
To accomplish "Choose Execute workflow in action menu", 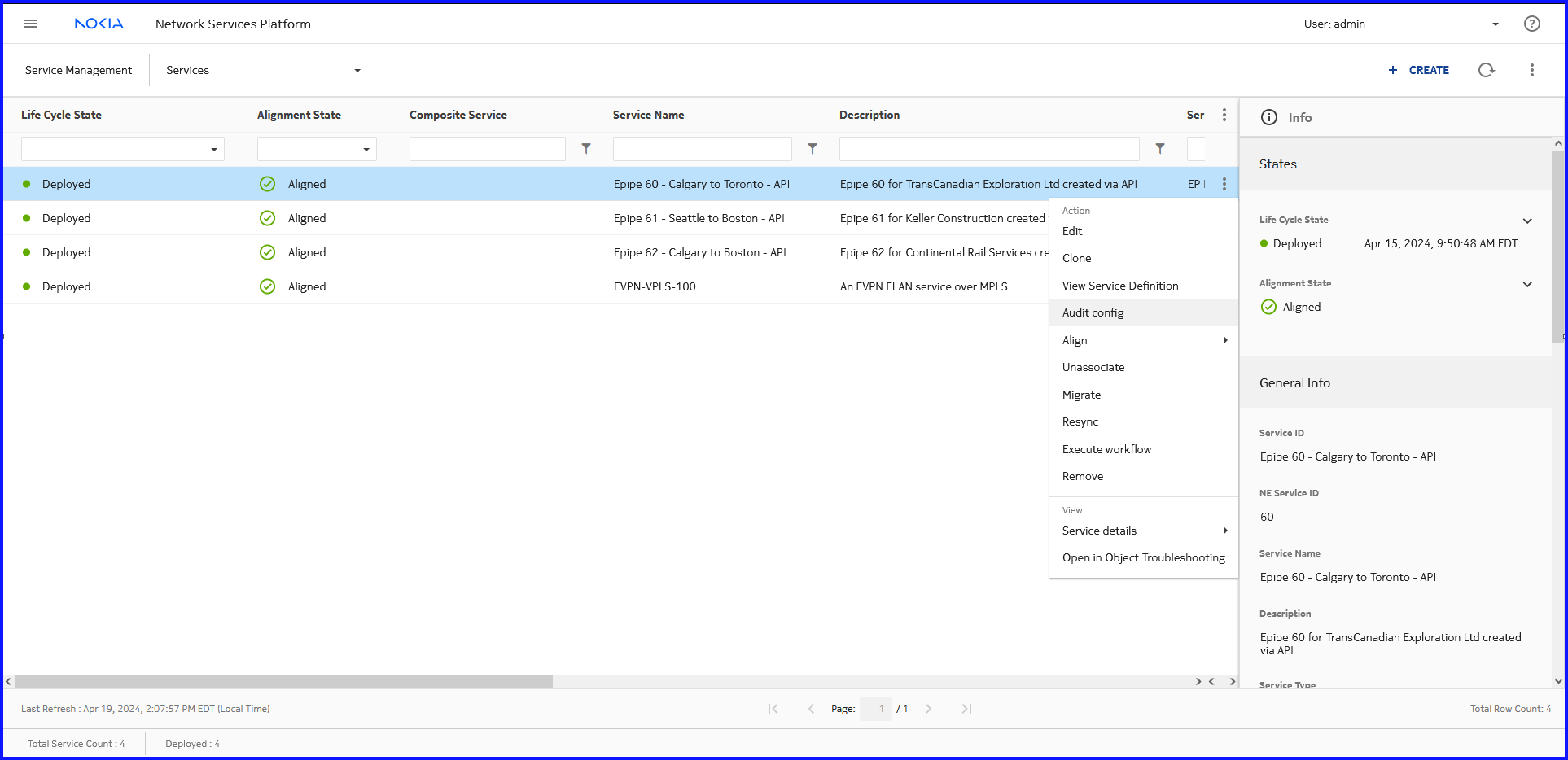I will tap(1106, 449).
